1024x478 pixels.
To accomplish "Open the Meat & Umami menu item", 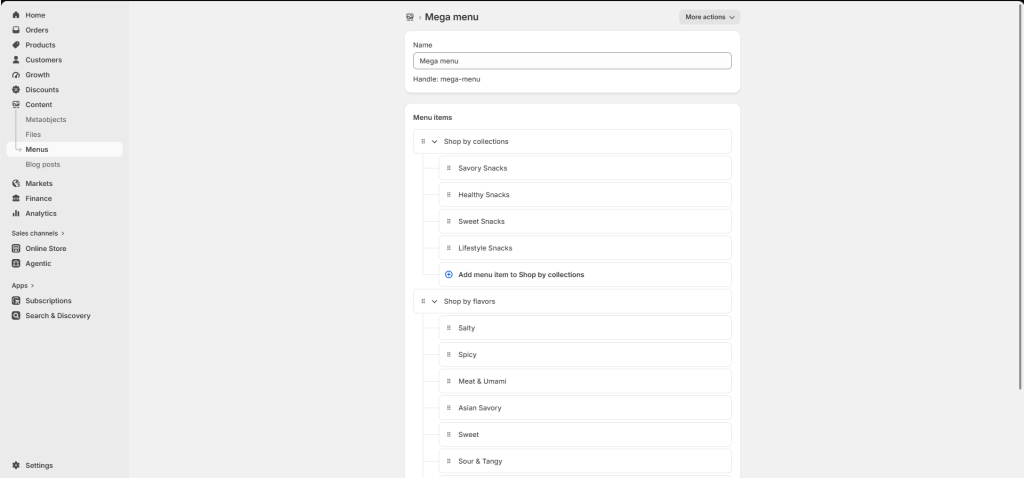I will pyautogui.click(x=585, y=381).
